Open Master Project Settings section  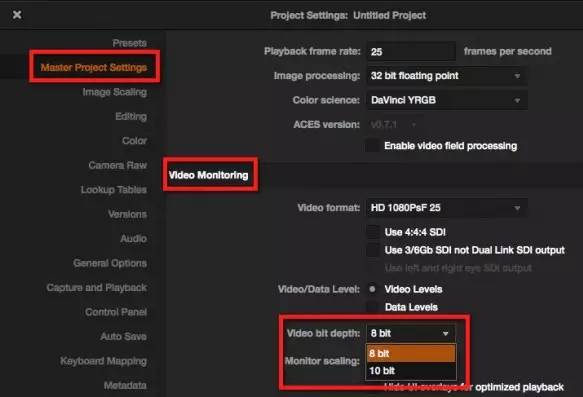pyautogui.click(x=94, y=67)
